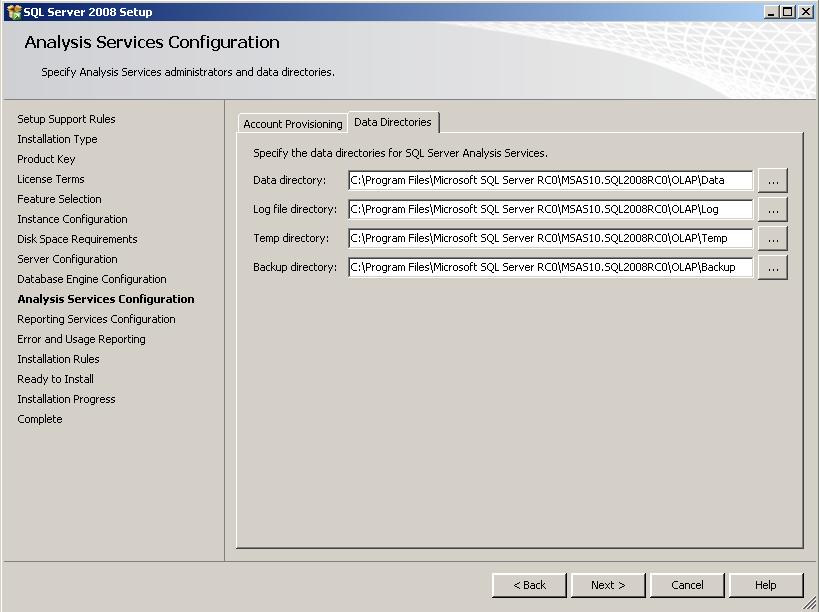Click the Installation Progress step

click(x=66, y=399)
